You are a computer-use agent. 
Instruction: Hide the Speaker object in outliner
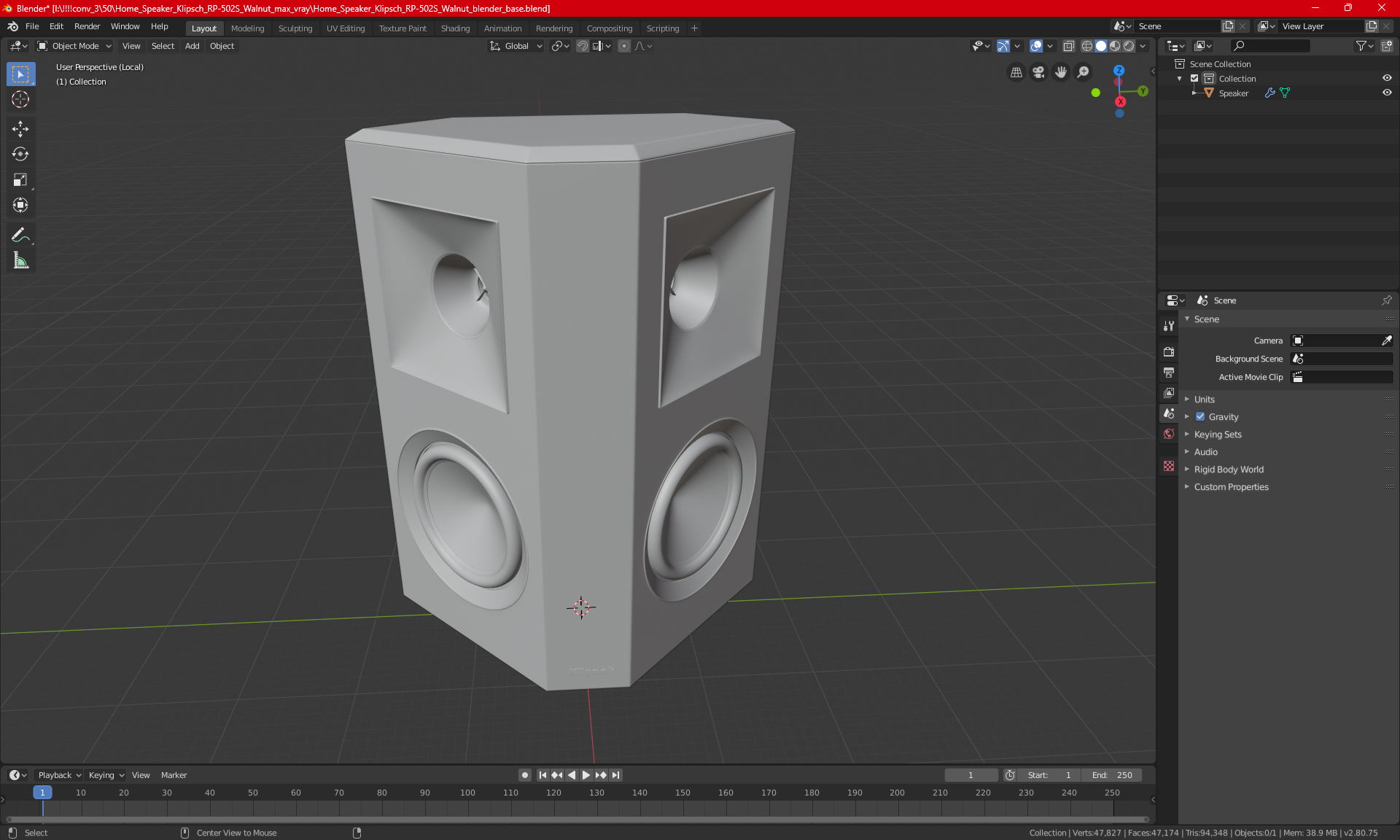(1387, 93)
